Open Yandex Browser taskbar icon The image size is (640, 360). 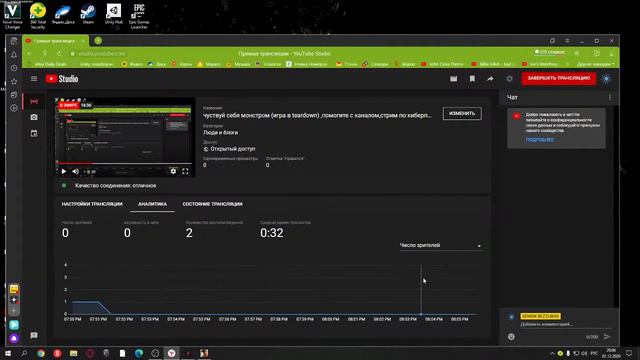(171, 353)
